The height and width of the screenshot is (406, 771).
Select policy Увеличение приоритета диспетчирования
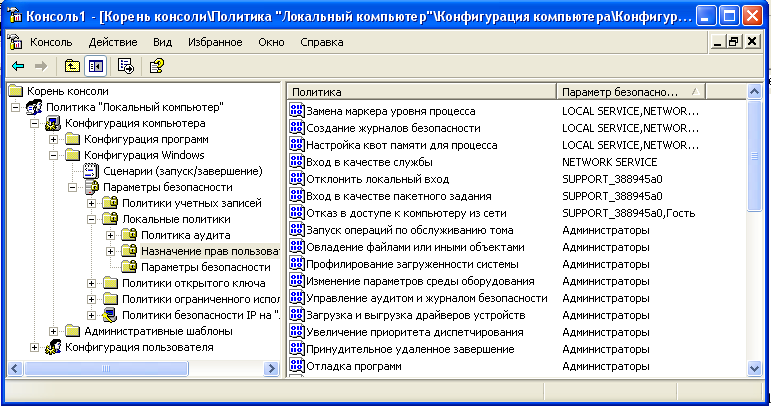coord(415,332)
